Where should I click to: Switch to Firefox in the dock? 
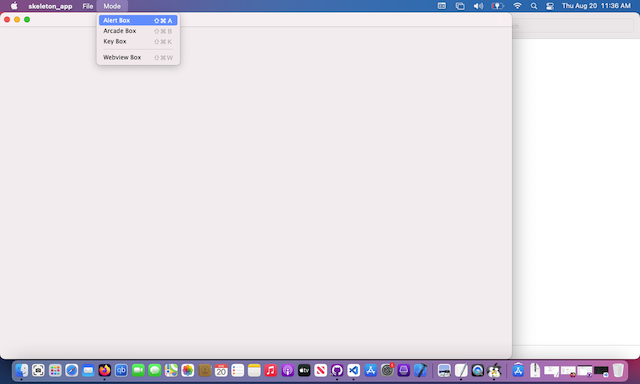click(105, 371)
